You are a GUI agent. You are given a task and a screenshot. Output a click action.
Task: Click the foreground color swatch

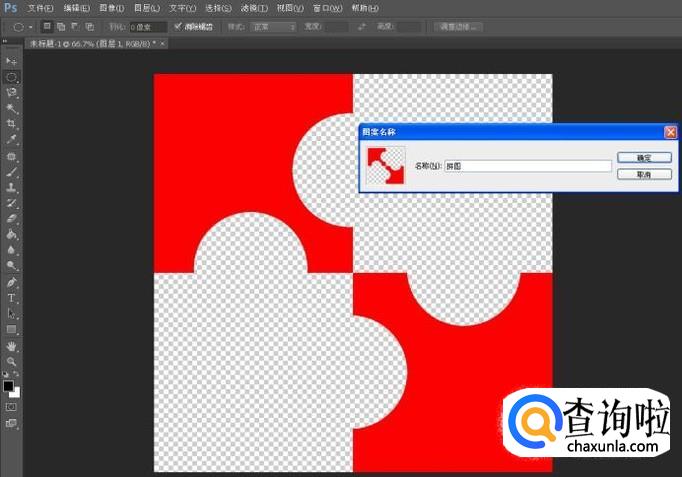coord(9,386)
